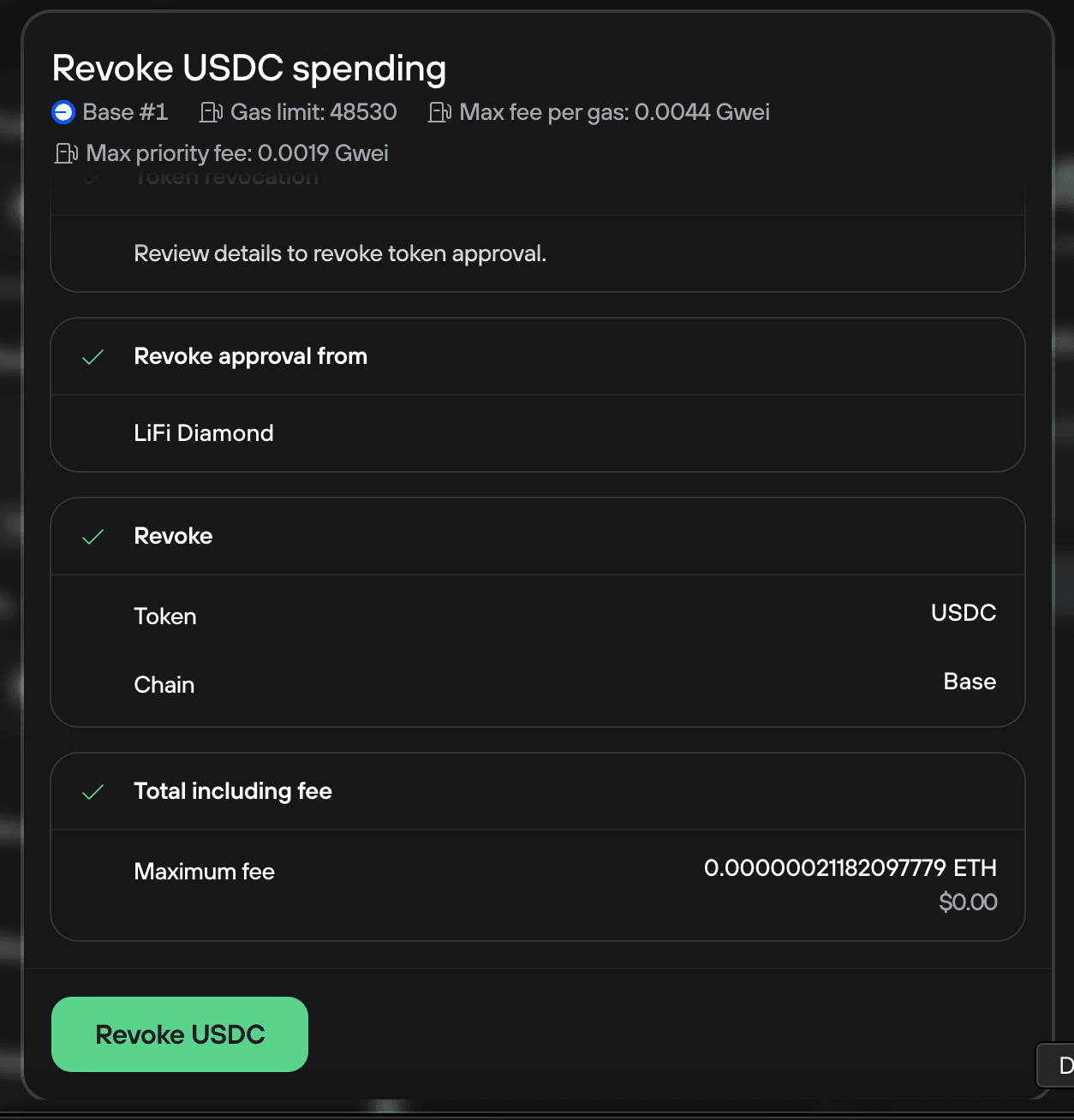Viewport: 1074px width, 1120px height.
Task: Collapse the Revoke details section
Action: point(173,536)
